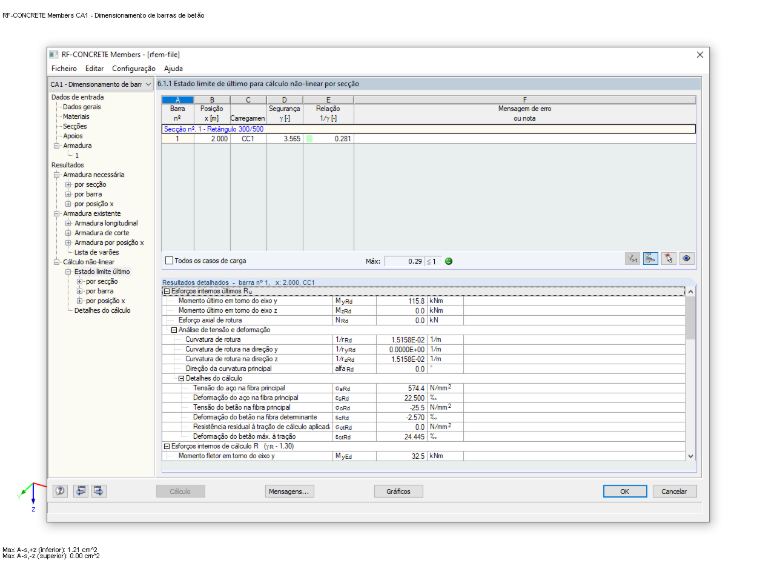Click the details scrollbar down arrow
The height and width of the screenshot is (570, 760).
[x=691, y=456]
